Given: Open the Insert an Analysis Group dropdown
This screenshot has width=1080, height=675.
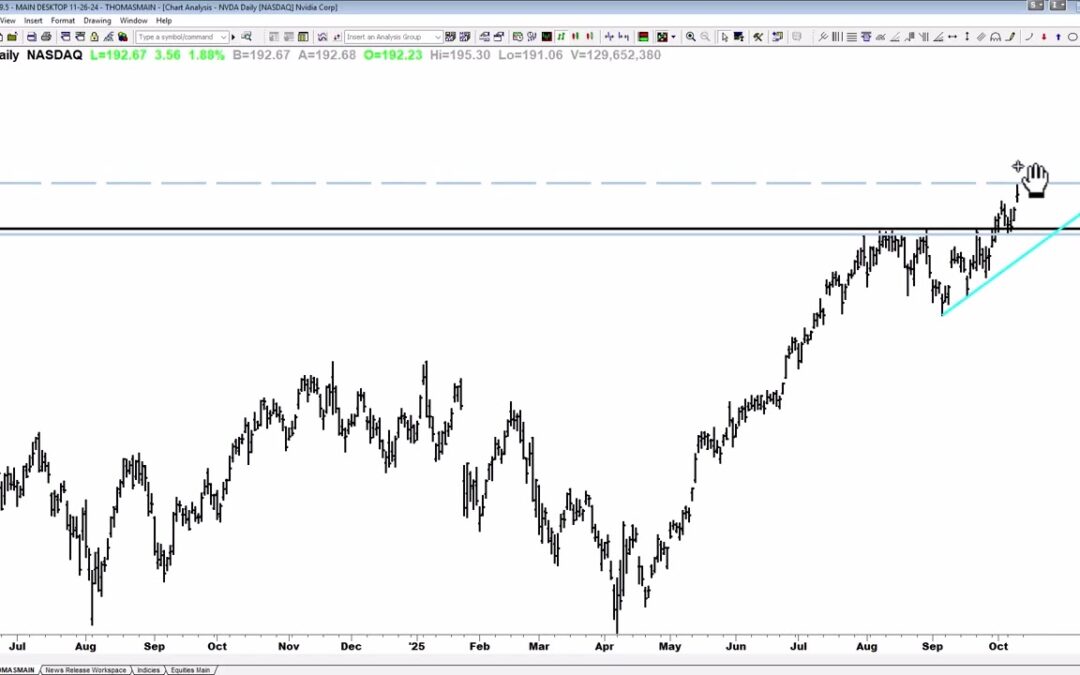Looking at the screenshot, I should [x=437, y=37].
